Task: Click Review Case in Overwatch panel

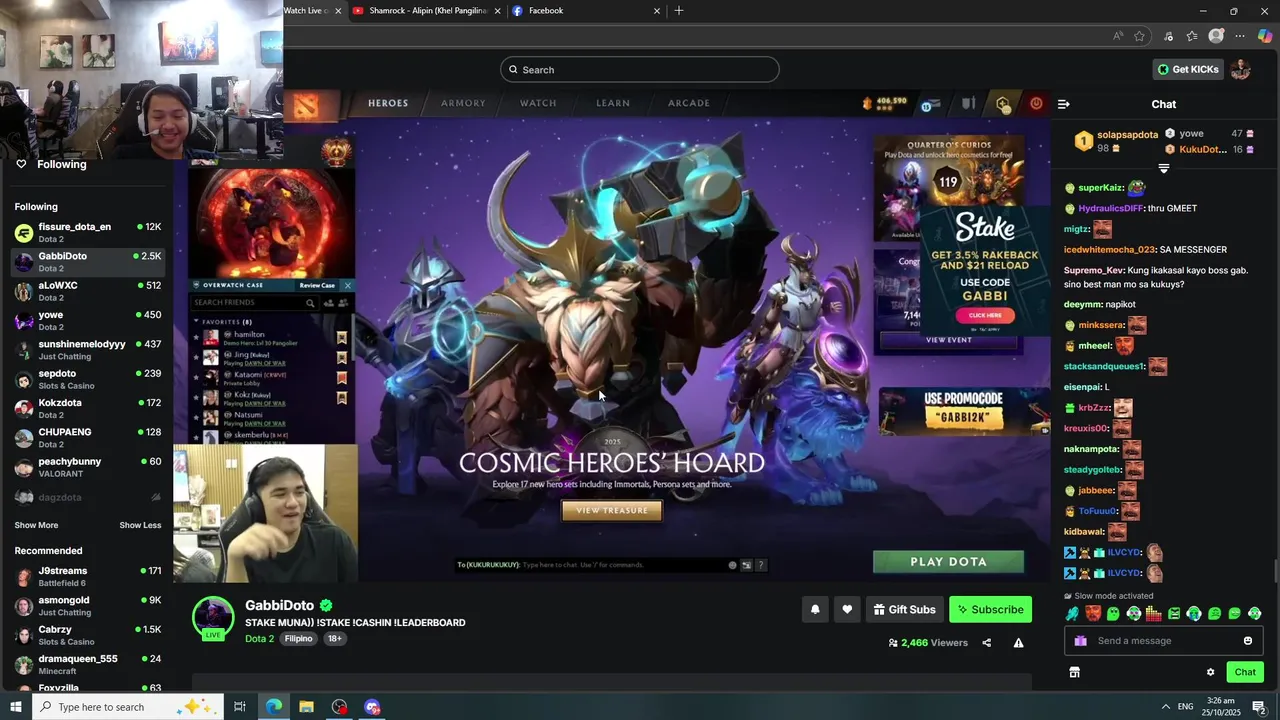Action: (317, 285)
